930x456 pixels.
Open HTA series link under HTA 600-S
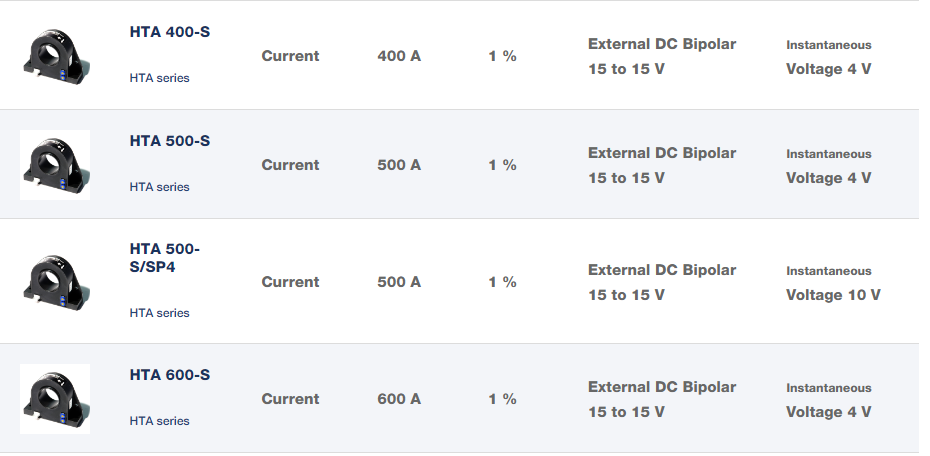point(159,421)
